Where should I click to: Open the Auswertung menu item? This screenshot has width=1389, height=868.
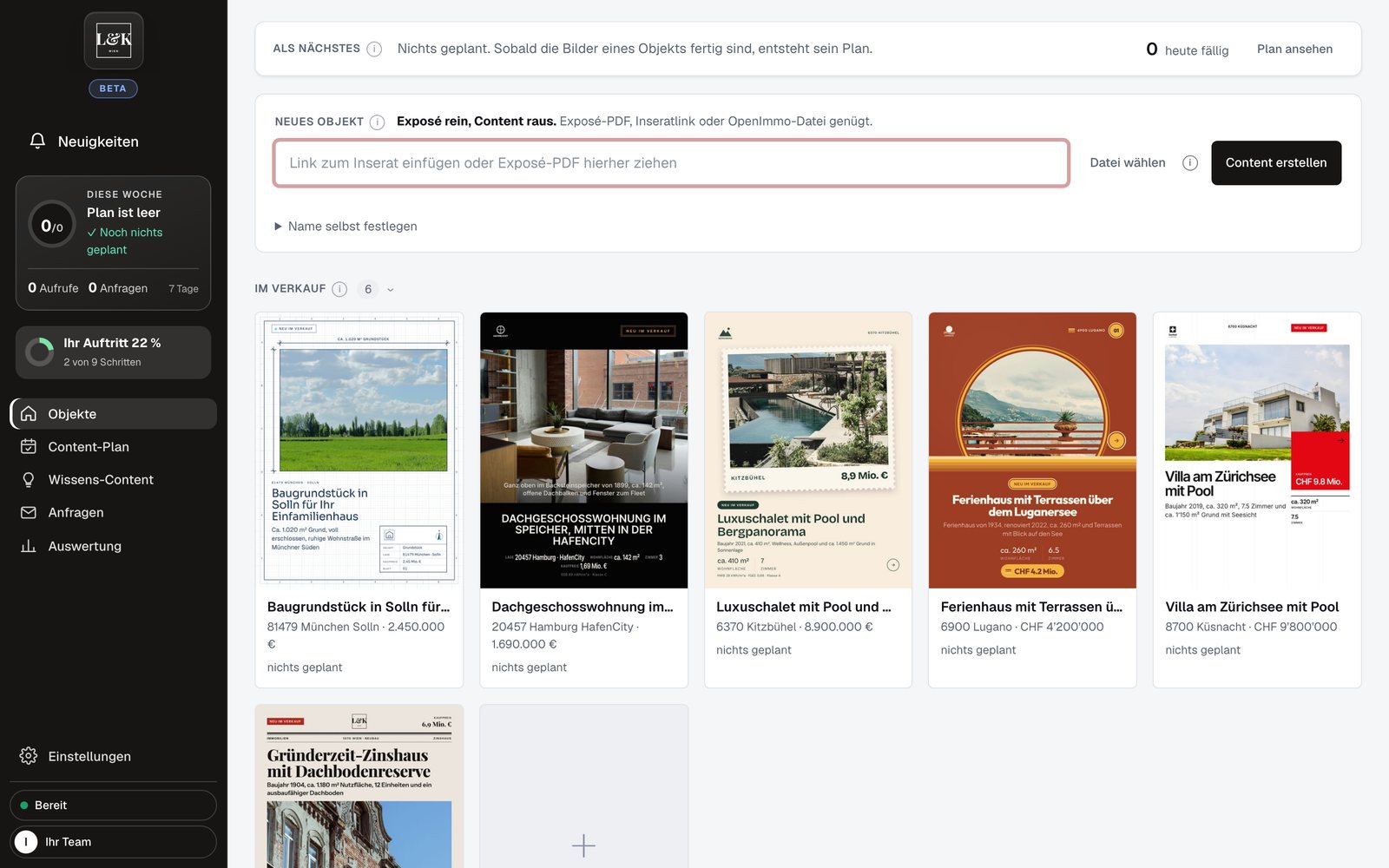pyautogui.click(x=114, y=546)
